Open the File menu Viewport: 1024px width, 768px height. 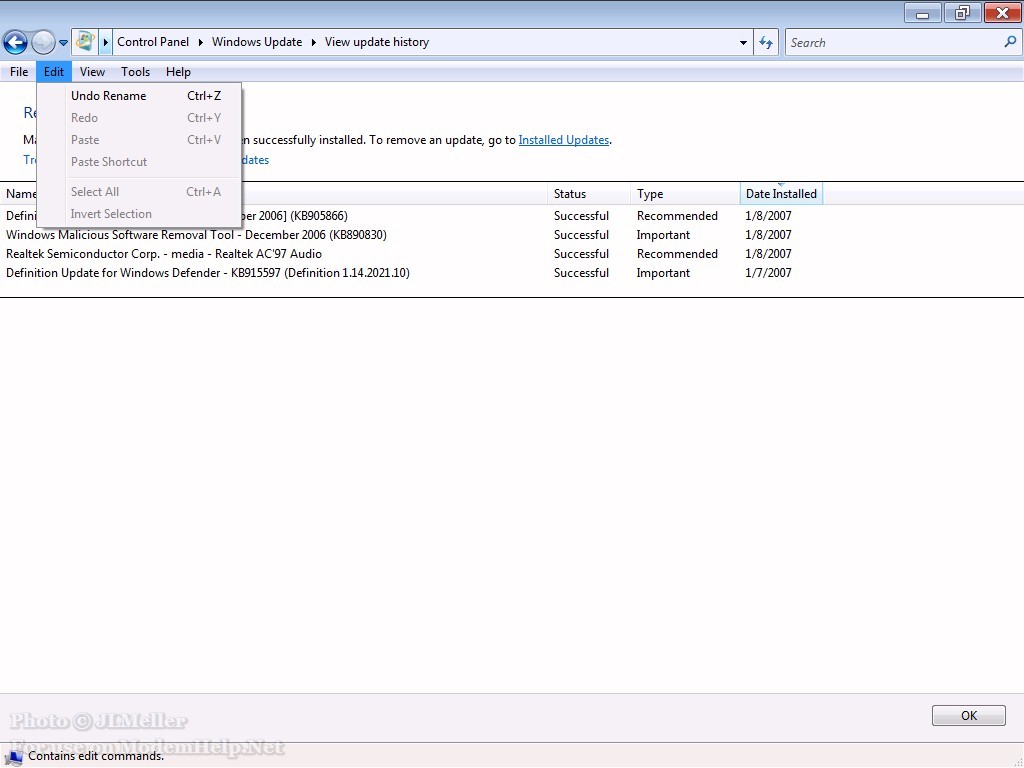tap(19, 72)
